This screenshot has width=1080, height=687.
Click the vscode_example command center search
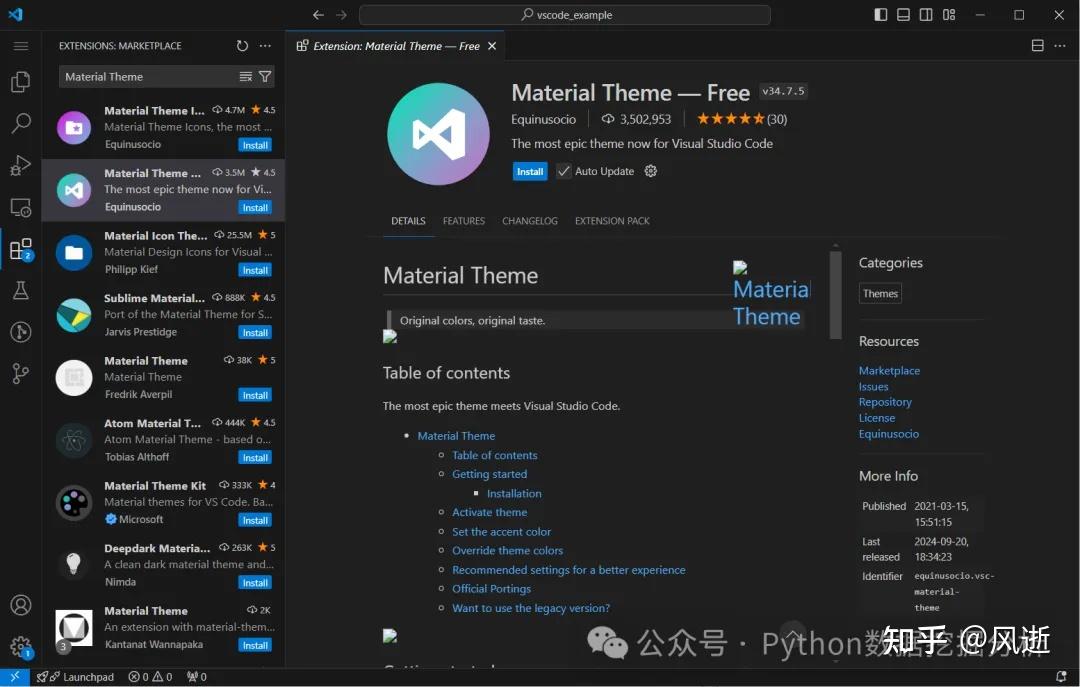click(565, 14)
